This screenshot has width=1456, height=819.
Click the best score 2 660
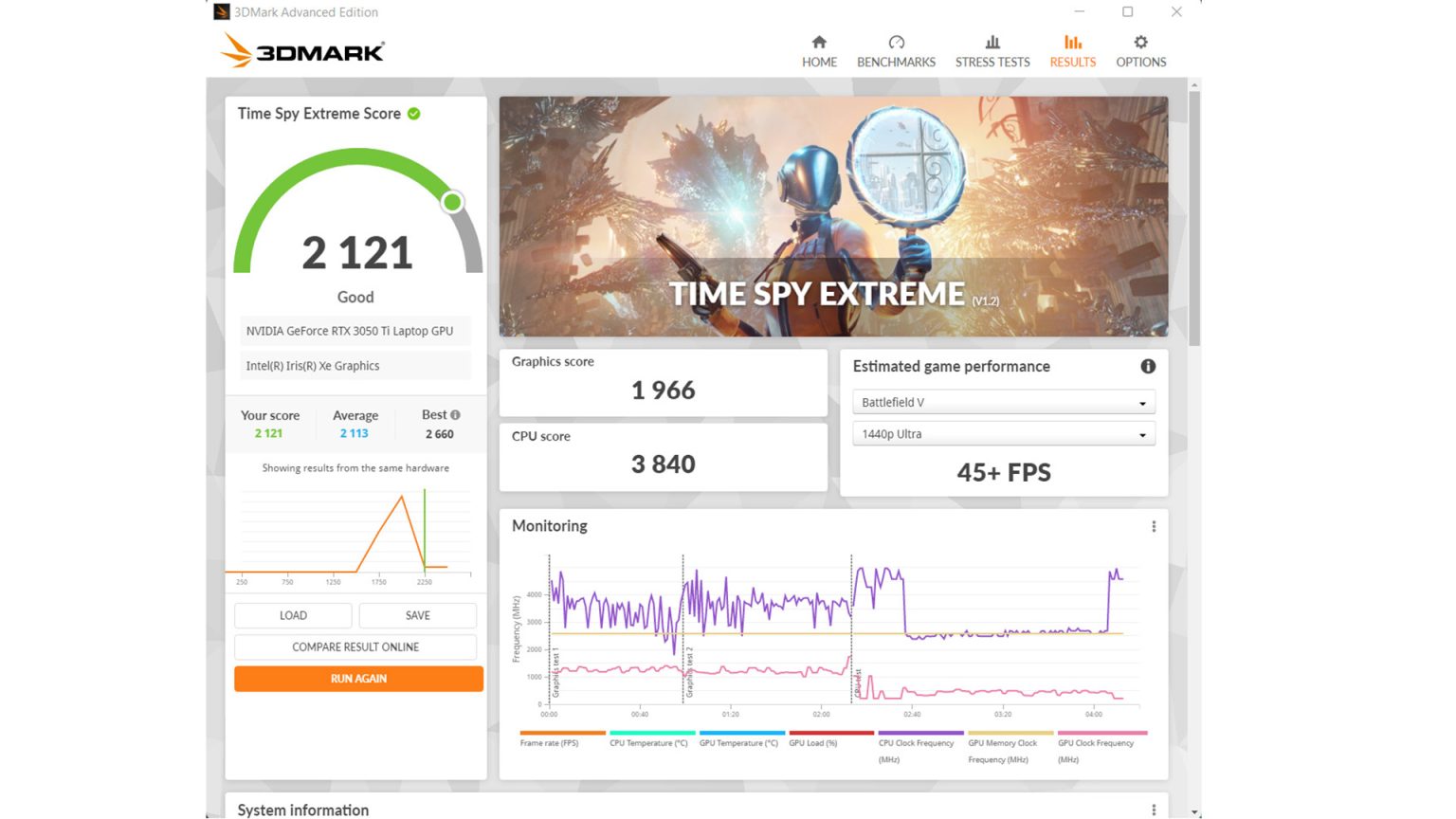point(440,434)
